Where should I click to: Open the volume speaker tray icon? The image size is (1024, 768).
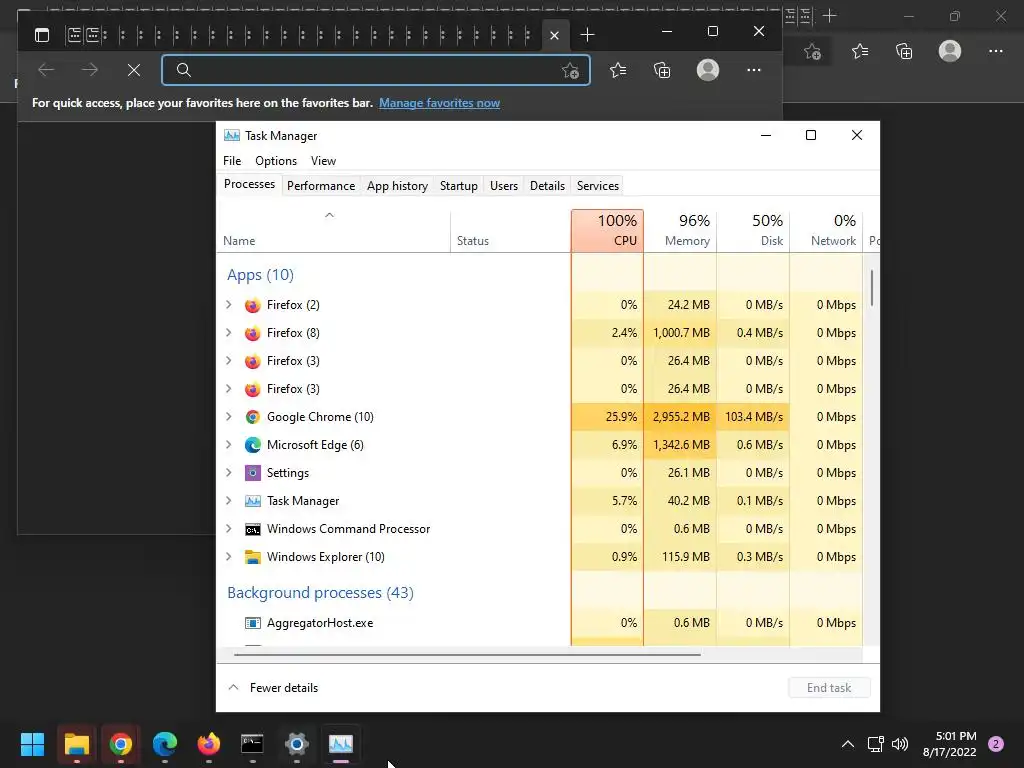tap(900, 744)
